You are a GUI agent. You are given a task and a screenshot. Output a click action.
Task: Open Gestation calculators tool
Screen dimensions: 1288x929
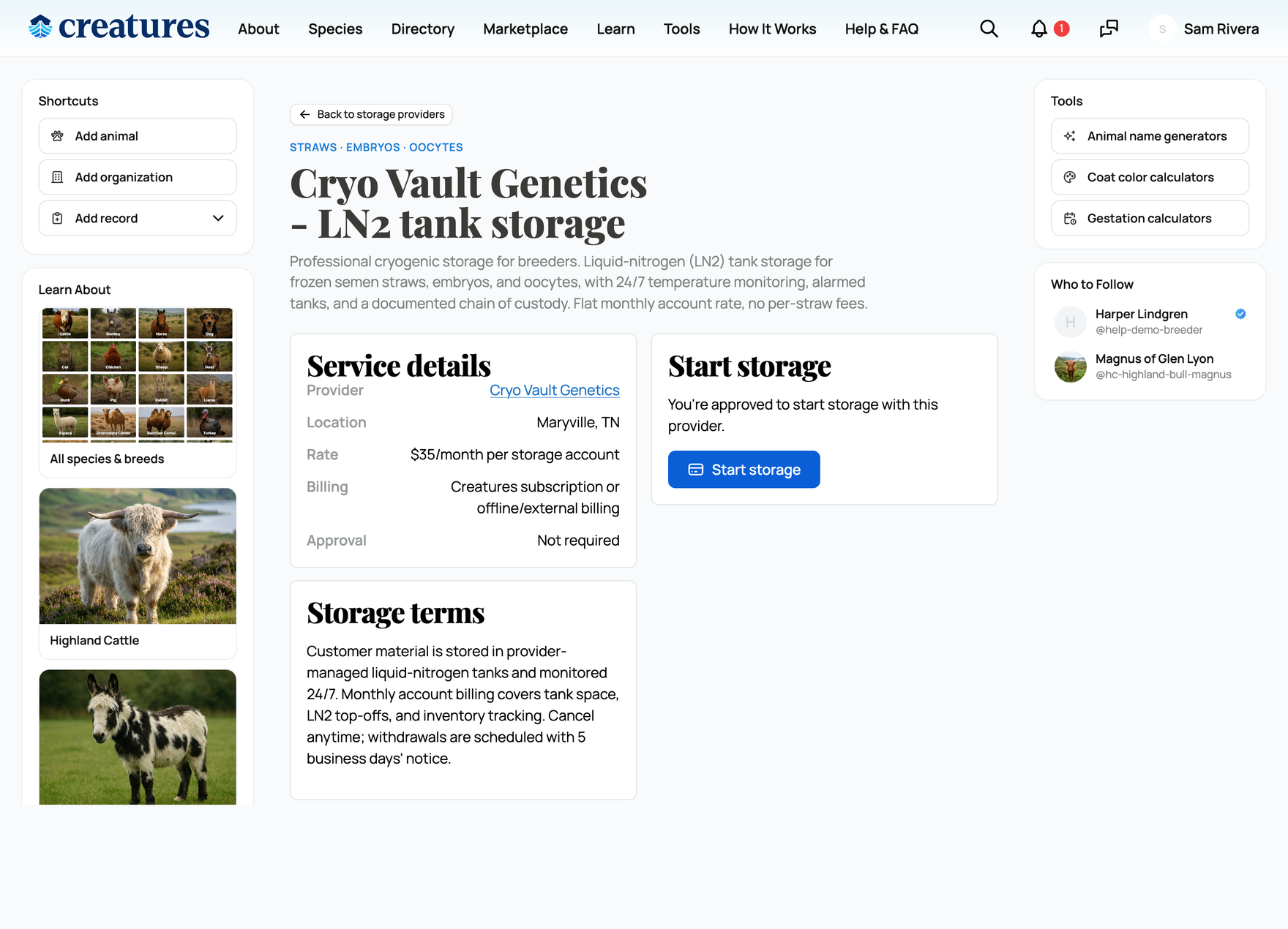[x=1150, y=218]
